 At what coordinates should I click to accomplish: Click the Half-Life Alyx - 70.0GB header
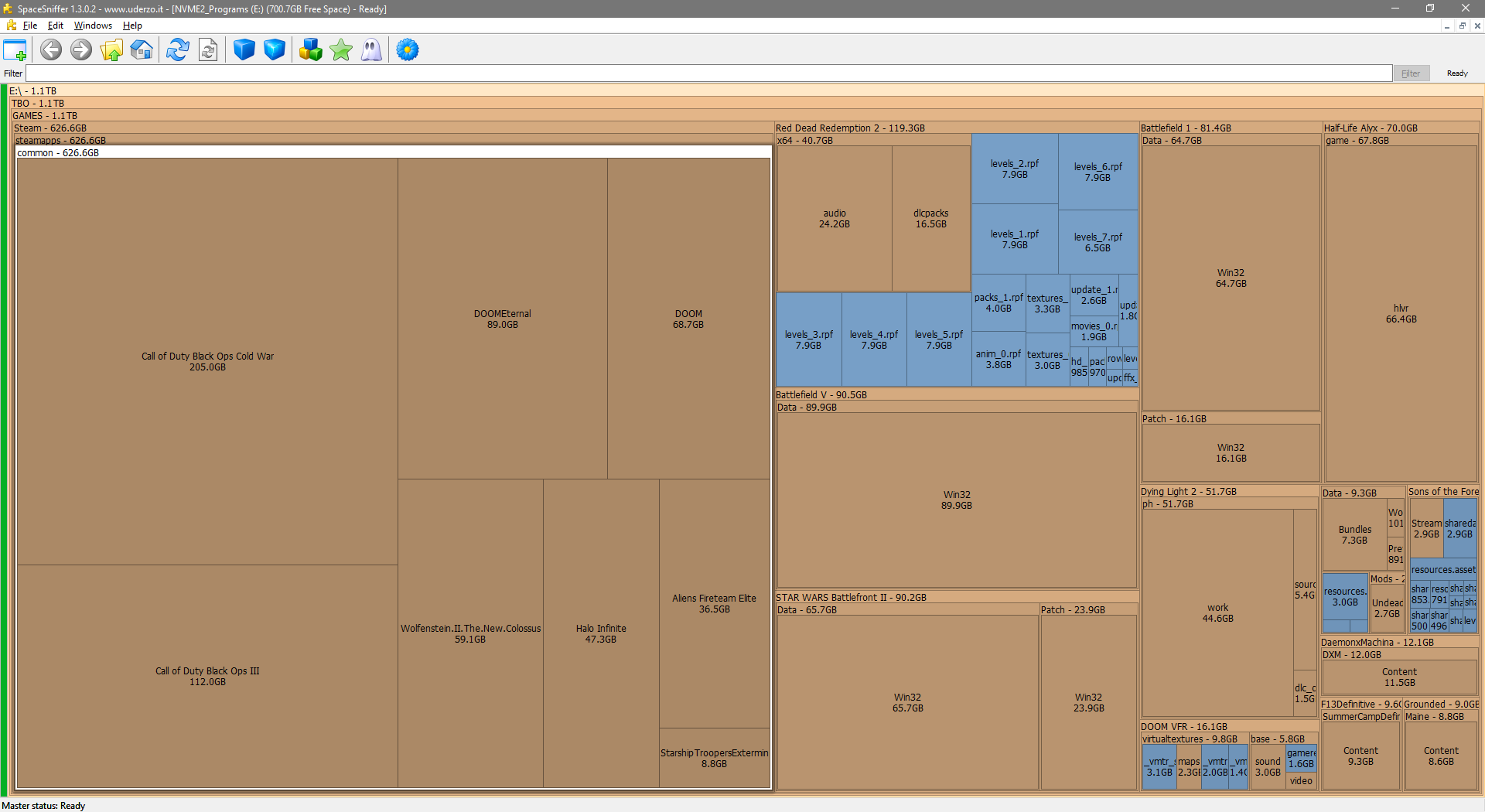pyautogui.click(x=1401, y=128)
